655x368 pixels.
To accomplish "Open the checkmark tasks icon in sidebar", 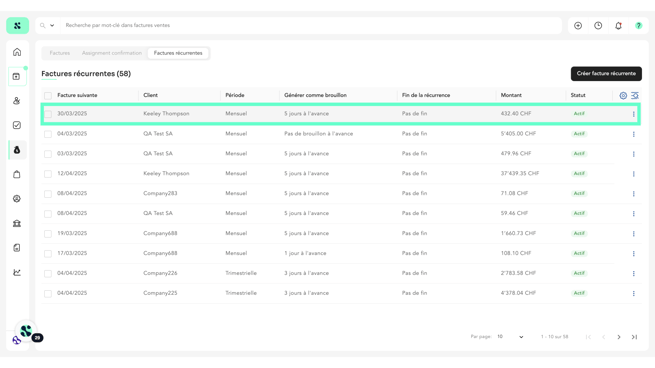I will 17,125.
